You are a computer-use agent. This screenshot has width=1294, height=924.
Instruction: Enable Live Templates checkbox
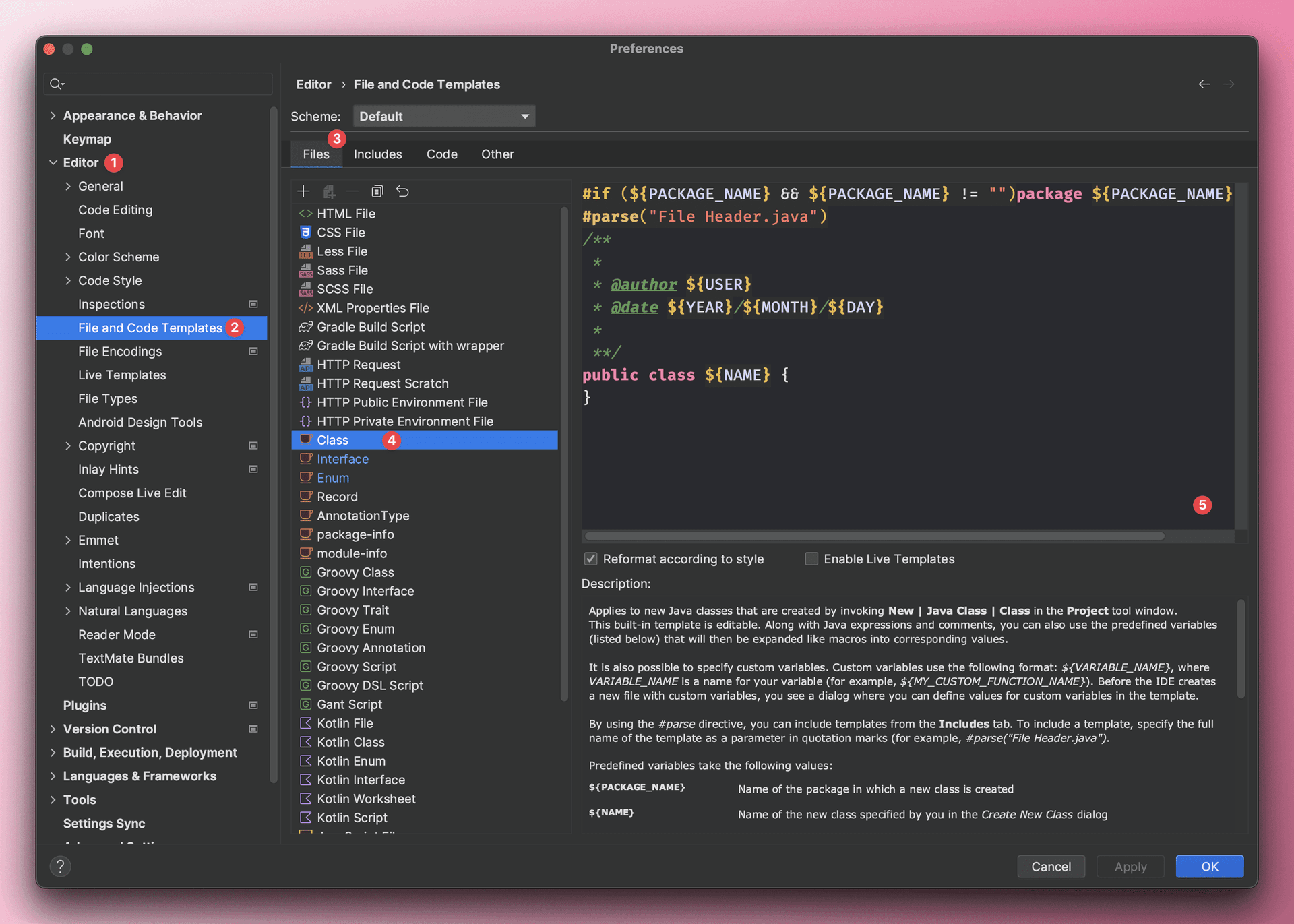click(811, 559)
